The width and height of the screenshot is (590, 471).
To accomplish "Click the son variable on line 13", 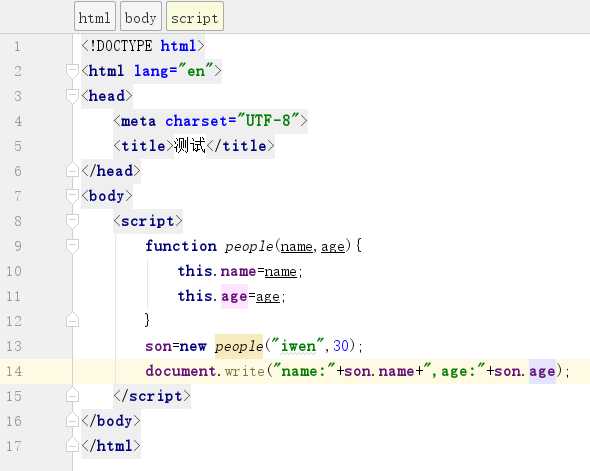I will coord(158,346).
